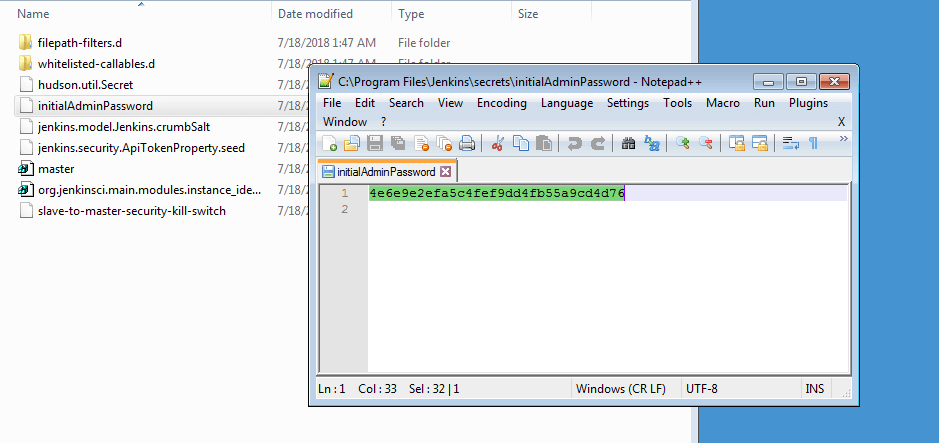Open the Tools menu
939x443 pixels.
point(677,103)
